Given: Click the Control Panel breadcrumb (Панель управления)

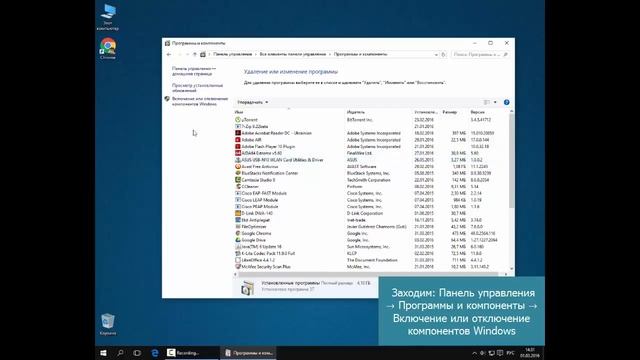Looking at the screenshot, I should point(233,54).
